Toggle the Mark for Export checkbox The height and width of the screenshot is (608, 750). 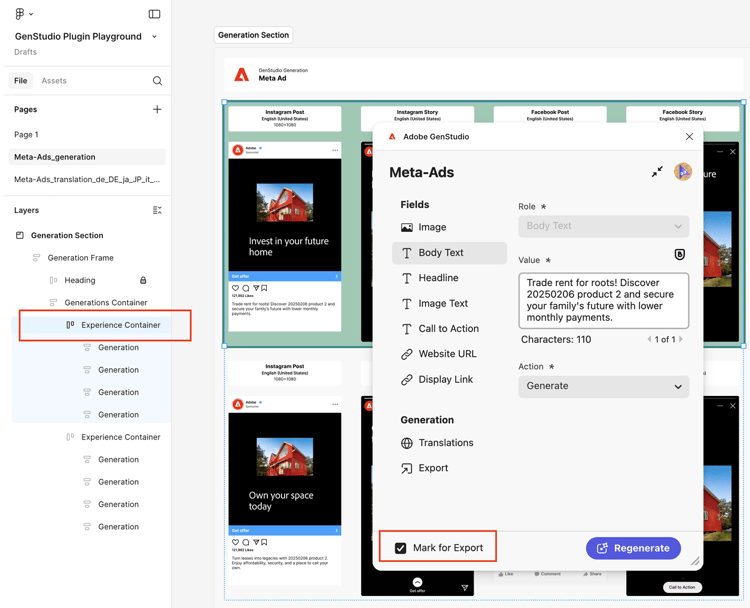(401, 548)
